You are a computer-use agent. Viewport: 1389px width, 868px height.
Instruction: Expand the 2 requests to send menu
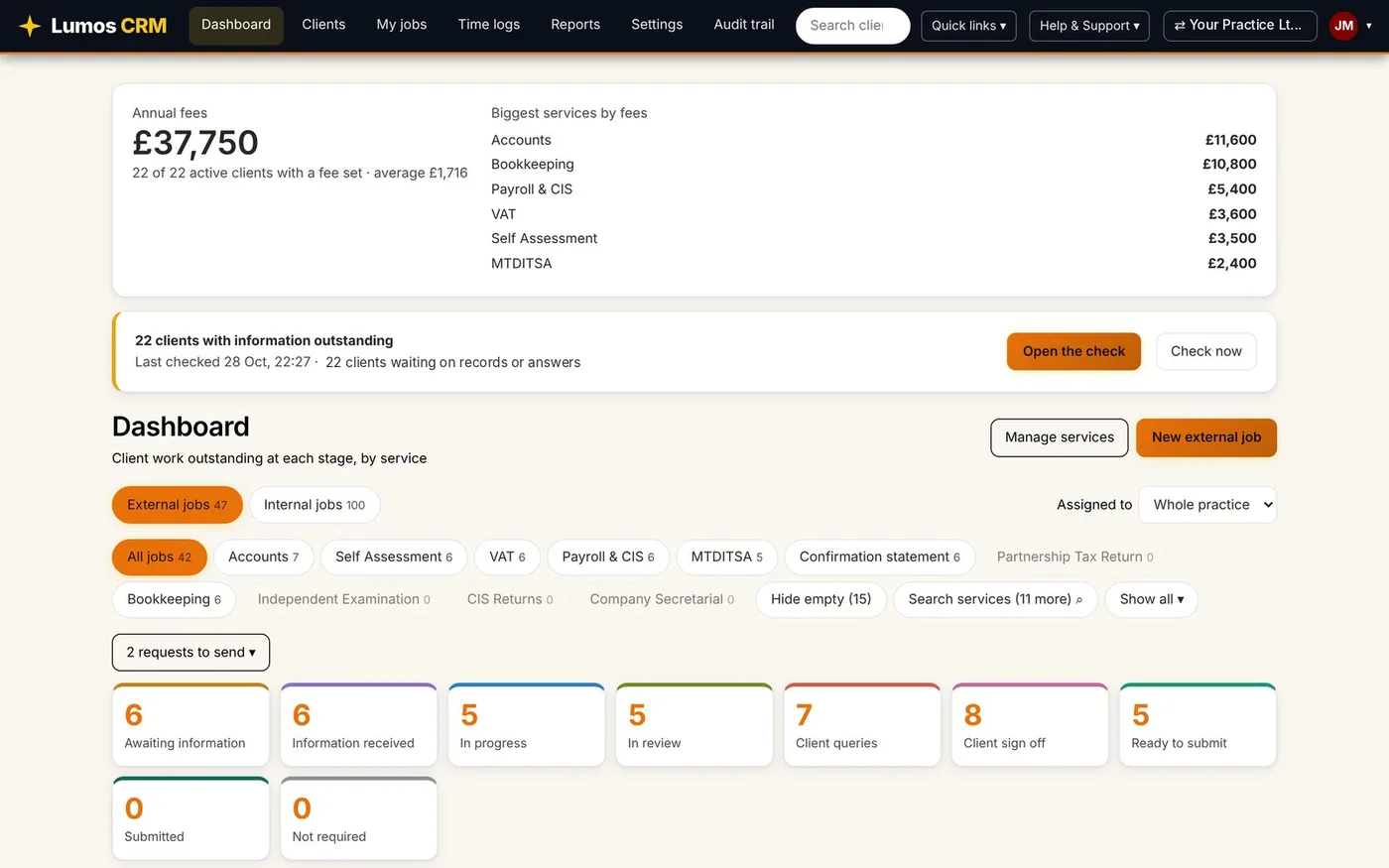(x=190, y=652)
